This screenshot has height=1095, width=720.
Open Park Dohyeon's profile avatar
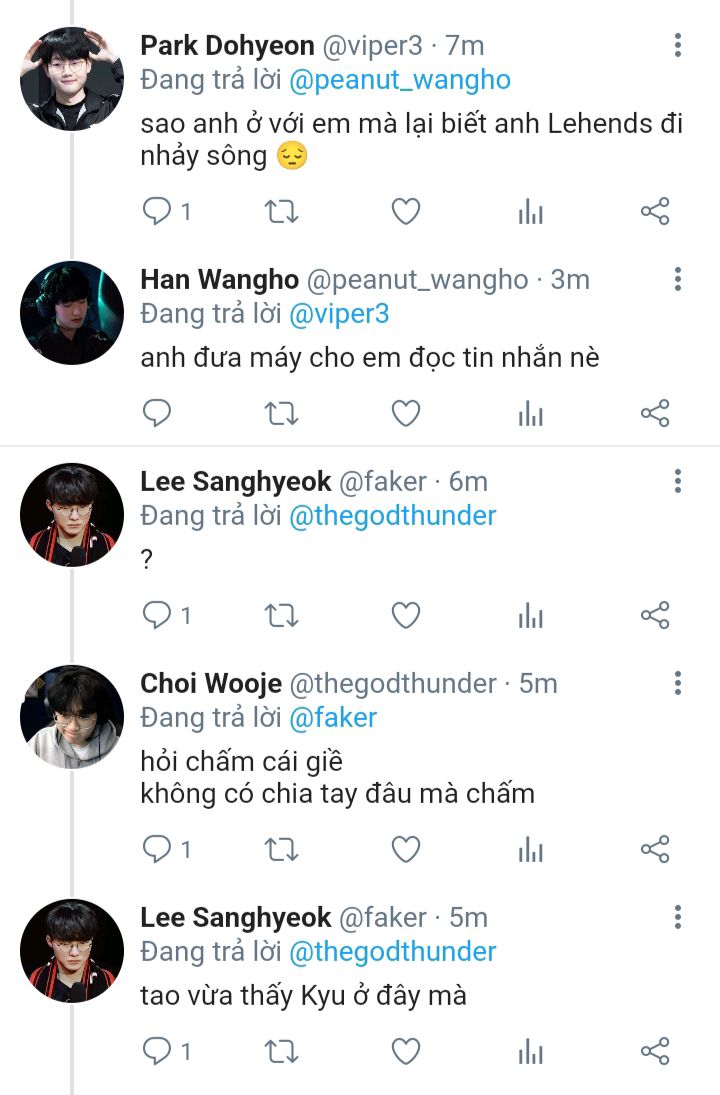[72, 79]
